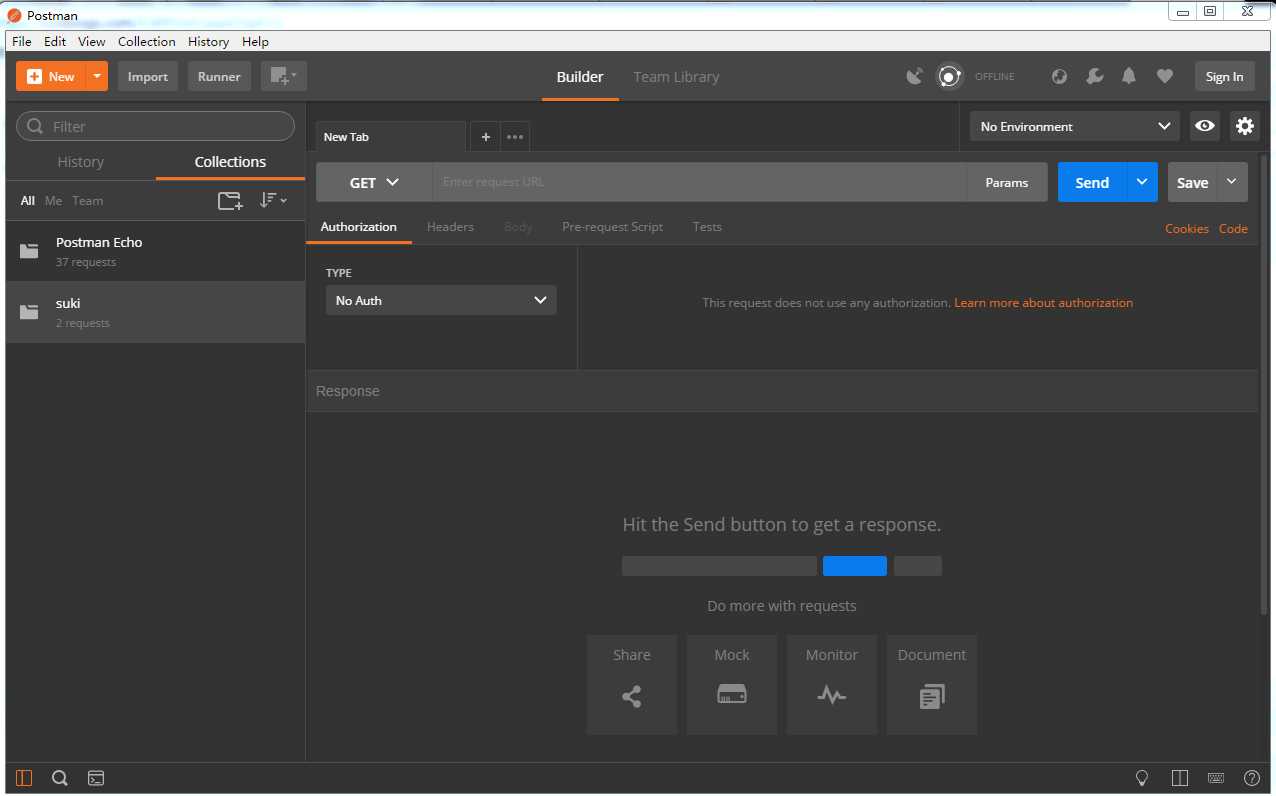Open the API network globe icon
1276x796 pixels.
(1060, 76)
